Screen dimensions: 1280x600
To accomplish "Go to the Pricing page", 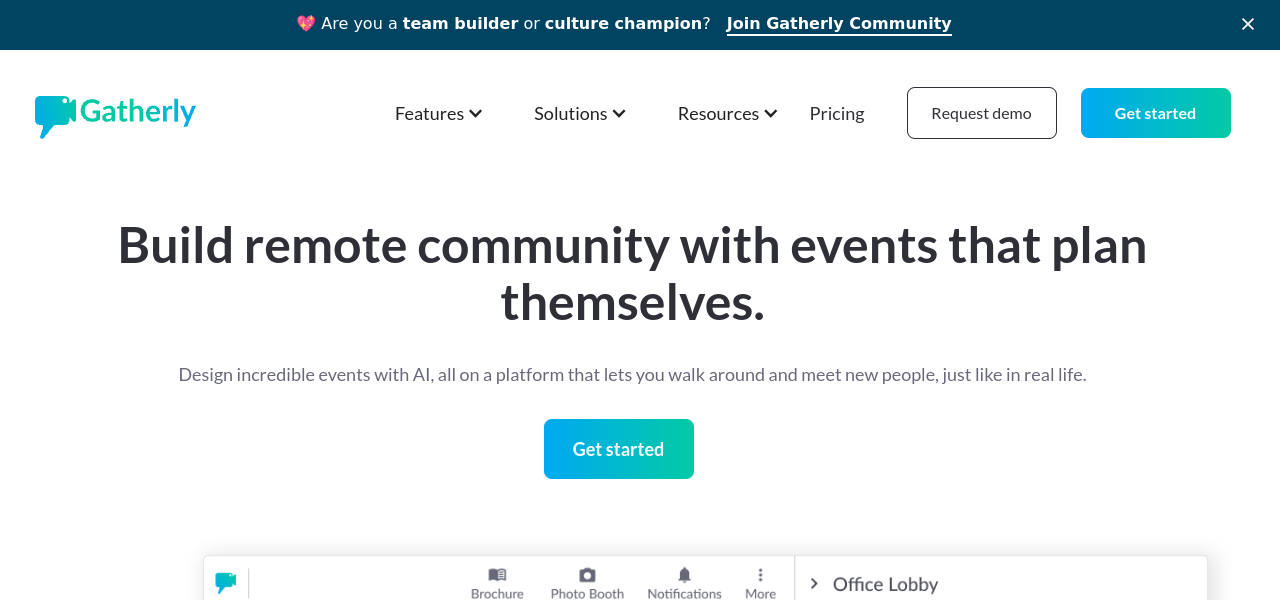I will tap(837, 113).
